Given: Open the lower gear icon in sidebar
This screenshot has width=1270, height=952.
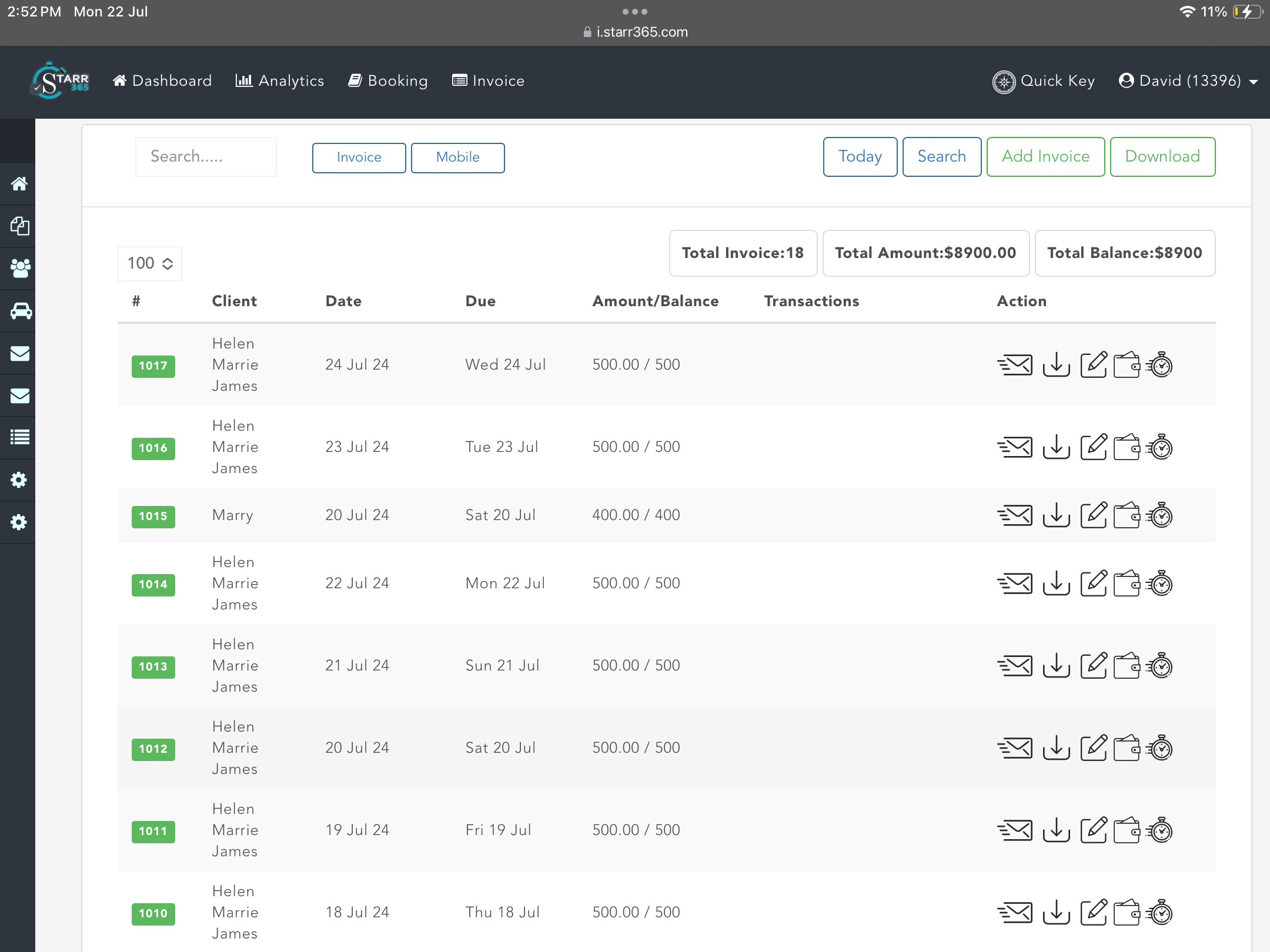Looking at the screenshot, I should pos(19,522).
